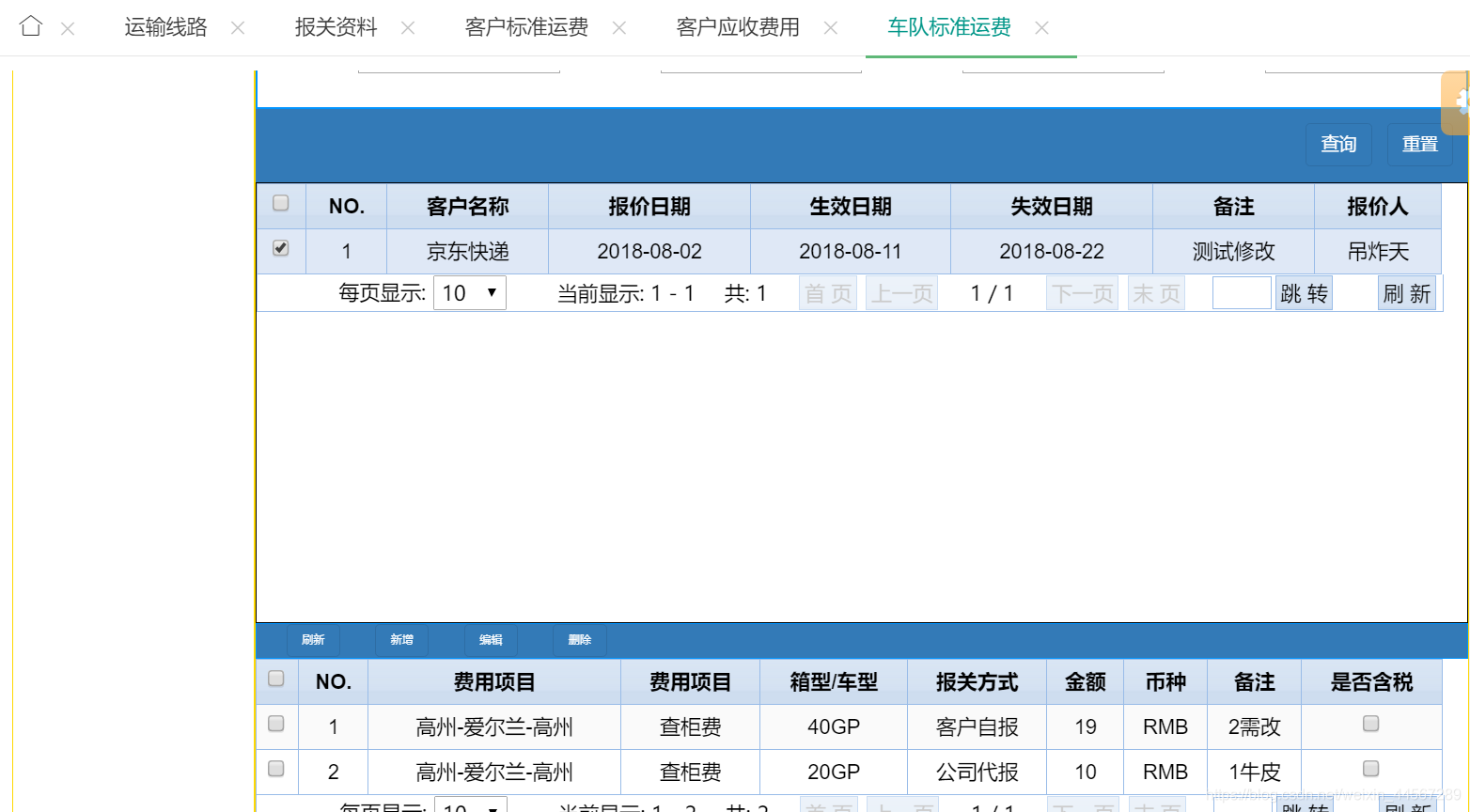Click the 京东快递 cell

tap(467, 252)
